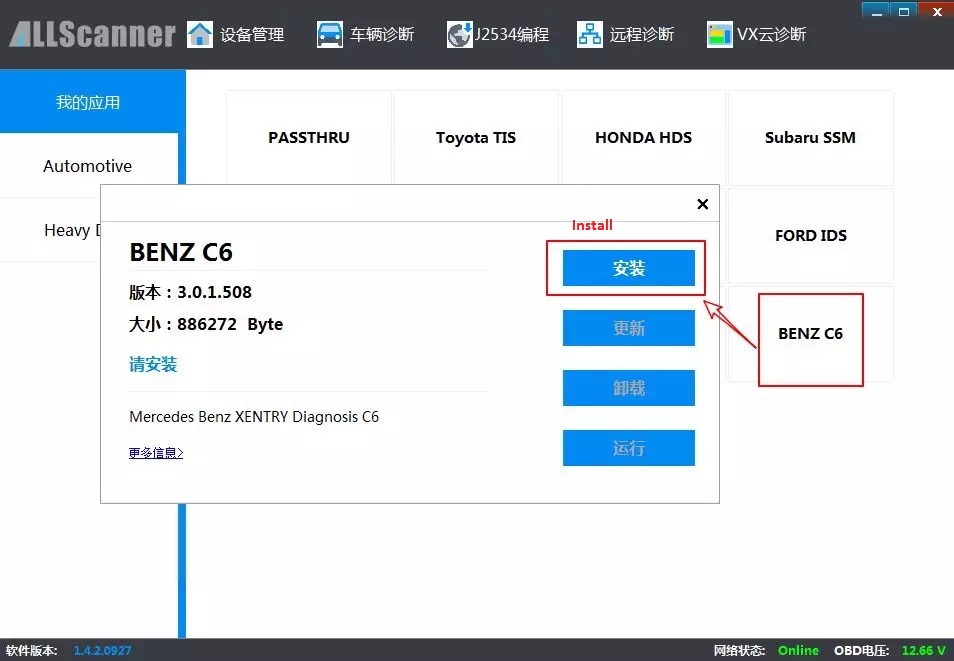Image resolution: width=954 pixels, height=661 pixels.
Task: Click the house icon for 设备管理
Action: (x=200, y=34)
